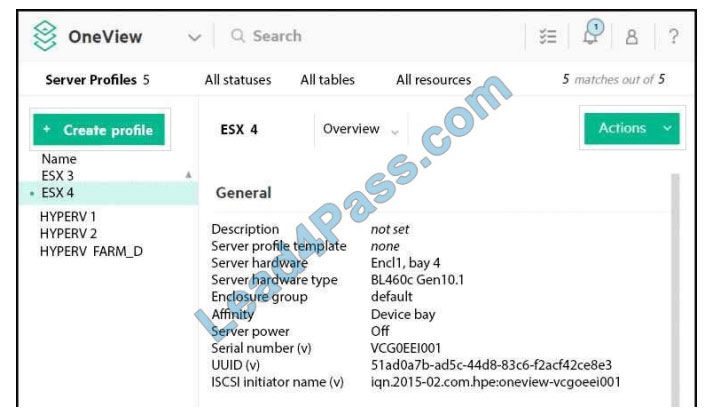Screen dimensions: 715x414
Task: Open the activity checklist icon
Action: [548, 36]
